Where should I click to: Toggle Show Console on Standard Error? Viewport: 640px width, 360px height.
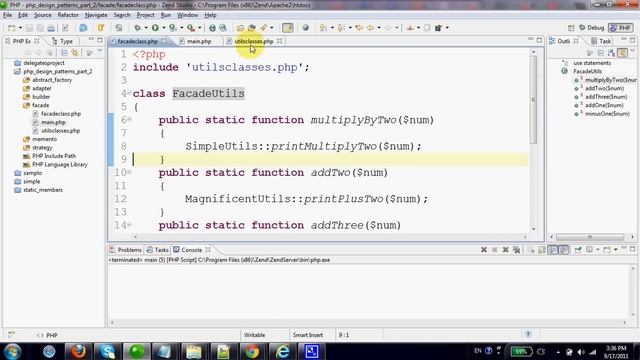[564, 249]
